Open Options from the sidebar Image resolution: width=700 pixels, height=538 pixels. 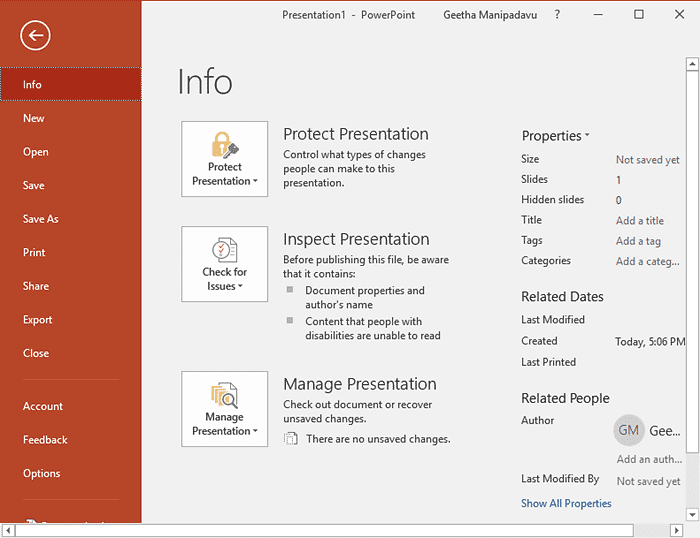(42, 474)
